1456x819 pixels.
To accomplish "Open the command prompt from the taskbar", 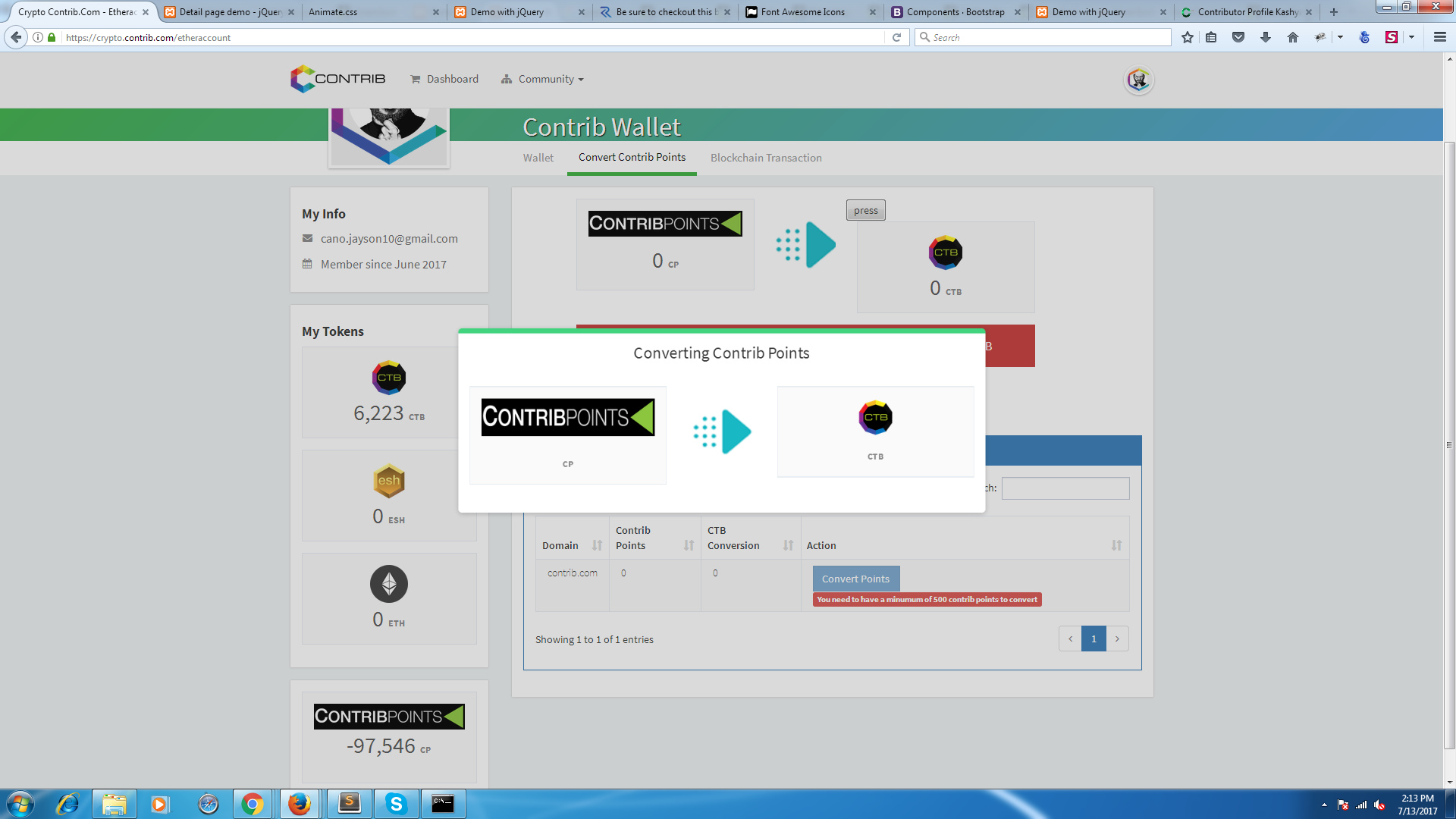I will tap(443, 804).
